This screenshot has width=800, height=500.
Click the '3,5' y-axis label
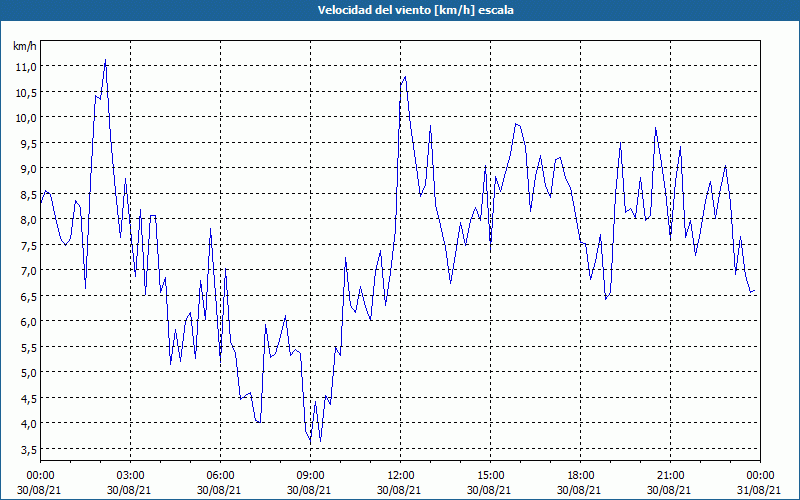click(x=28, y=449)
